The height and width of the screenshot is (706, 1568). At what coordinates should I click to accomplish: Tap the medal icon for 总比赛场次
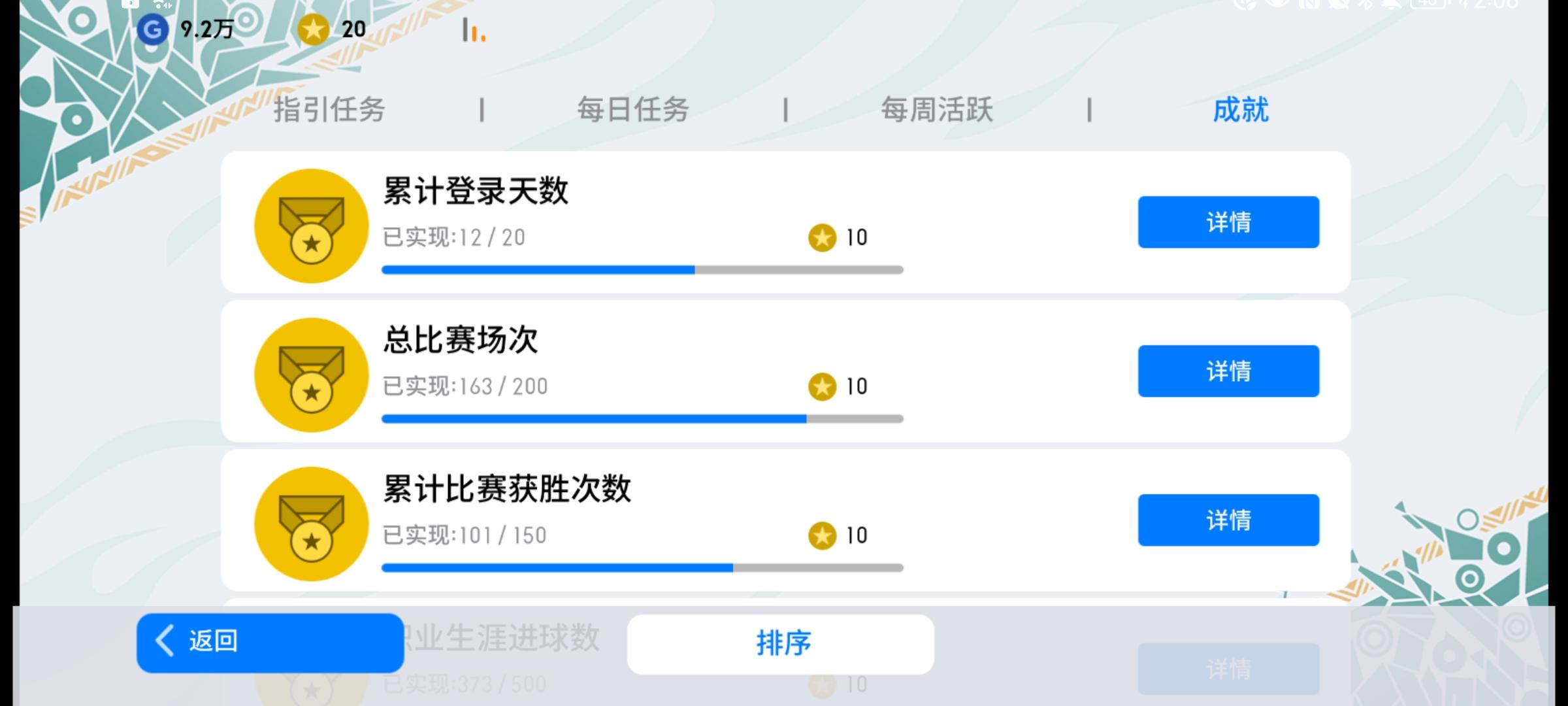pyautogui.click(x=312, y=375)
